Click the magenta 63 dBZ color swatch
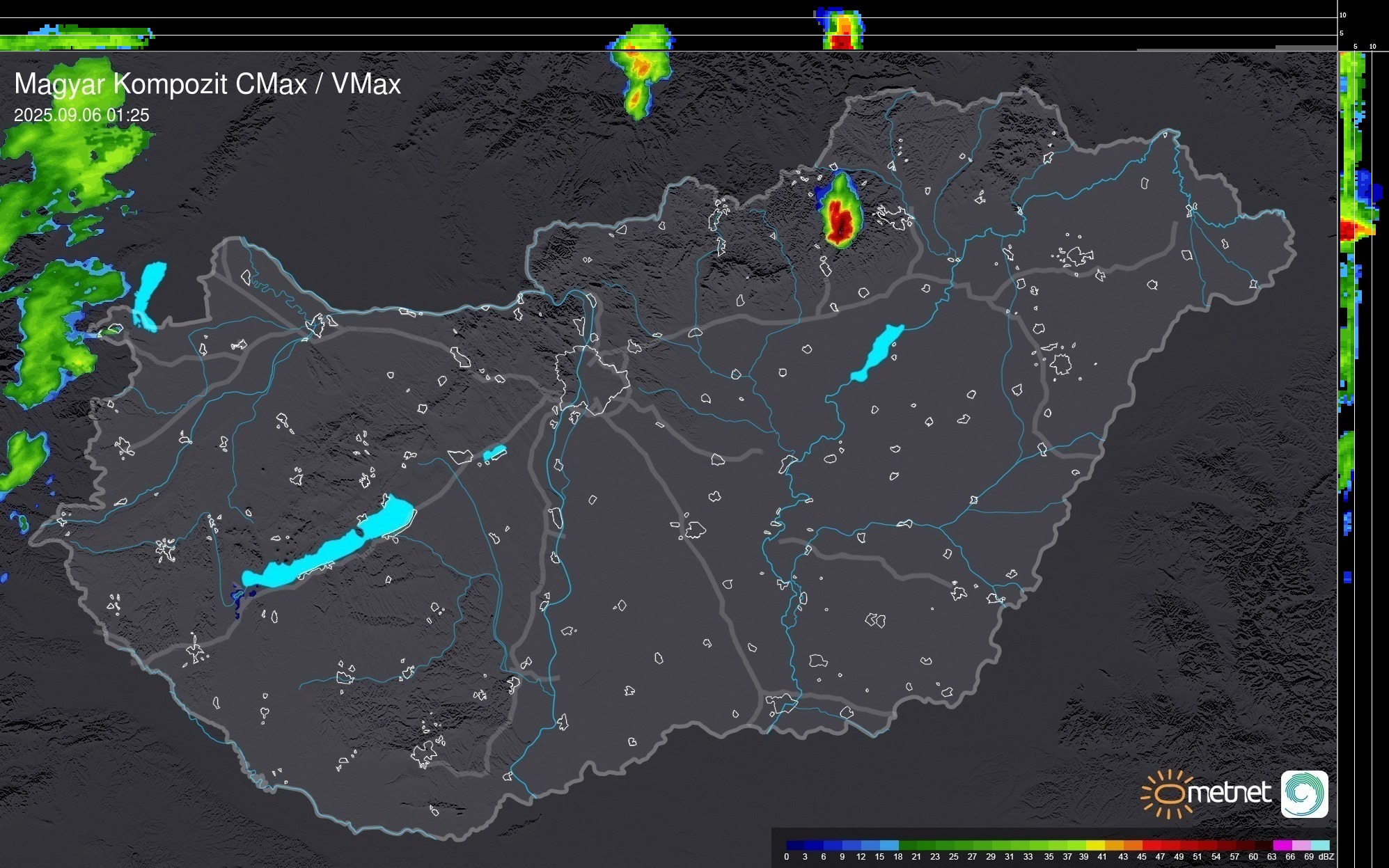 [1282, 845]
